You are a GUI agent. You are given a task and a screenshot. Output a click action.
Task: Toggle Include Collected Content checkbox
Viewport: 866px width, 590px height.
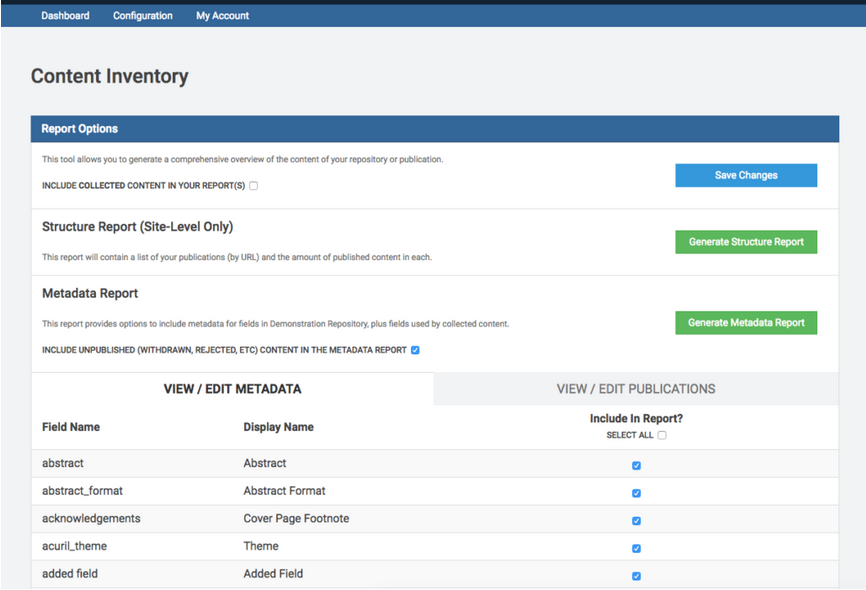coord(254,186)
